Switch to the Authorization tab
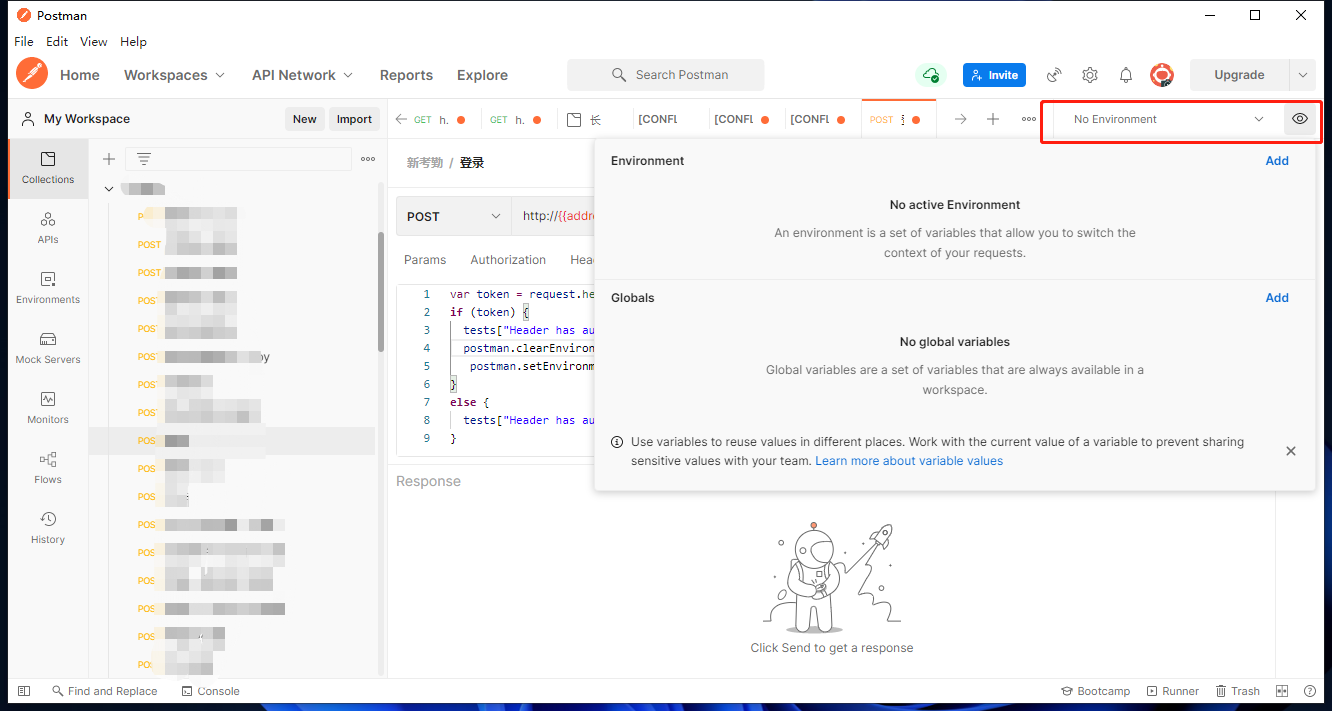This screenshot has width=1332, height=711. click(x=508, y=259)
